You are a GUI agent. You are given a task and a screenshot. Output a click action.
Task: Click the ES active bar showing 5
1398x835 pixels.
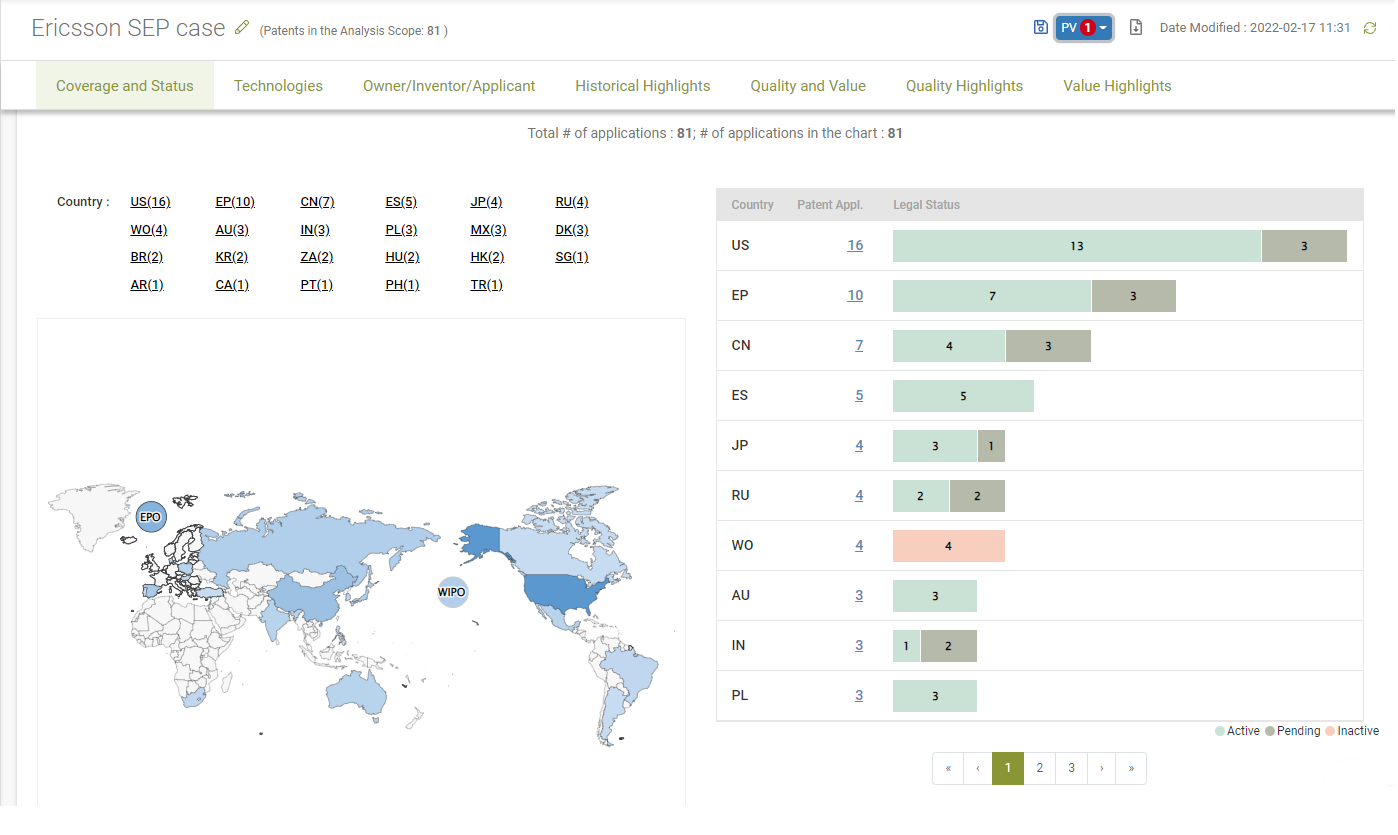coord(963,396)
